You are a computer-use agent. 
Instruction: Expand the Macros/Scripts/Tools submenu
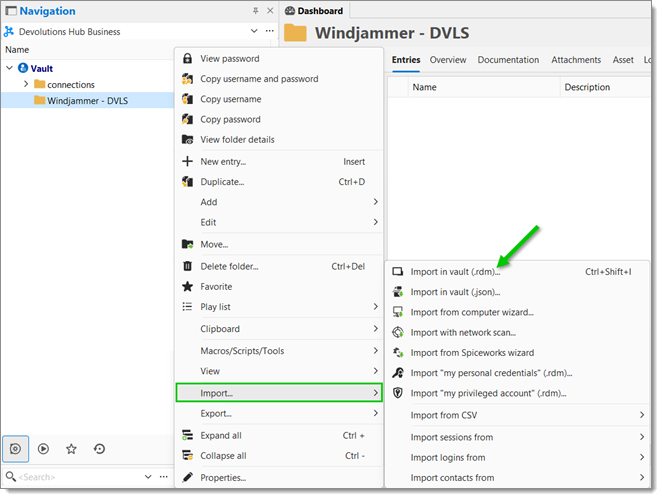279,351
